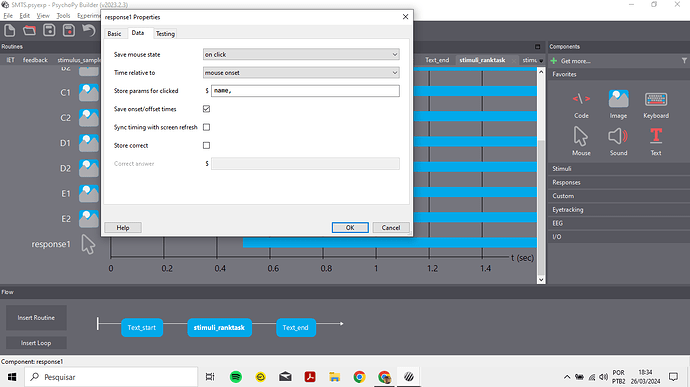Click the undo arrow in the toolbar
Image resolution: width=690 pixels, height=387 pixels.
coord(88,30)
